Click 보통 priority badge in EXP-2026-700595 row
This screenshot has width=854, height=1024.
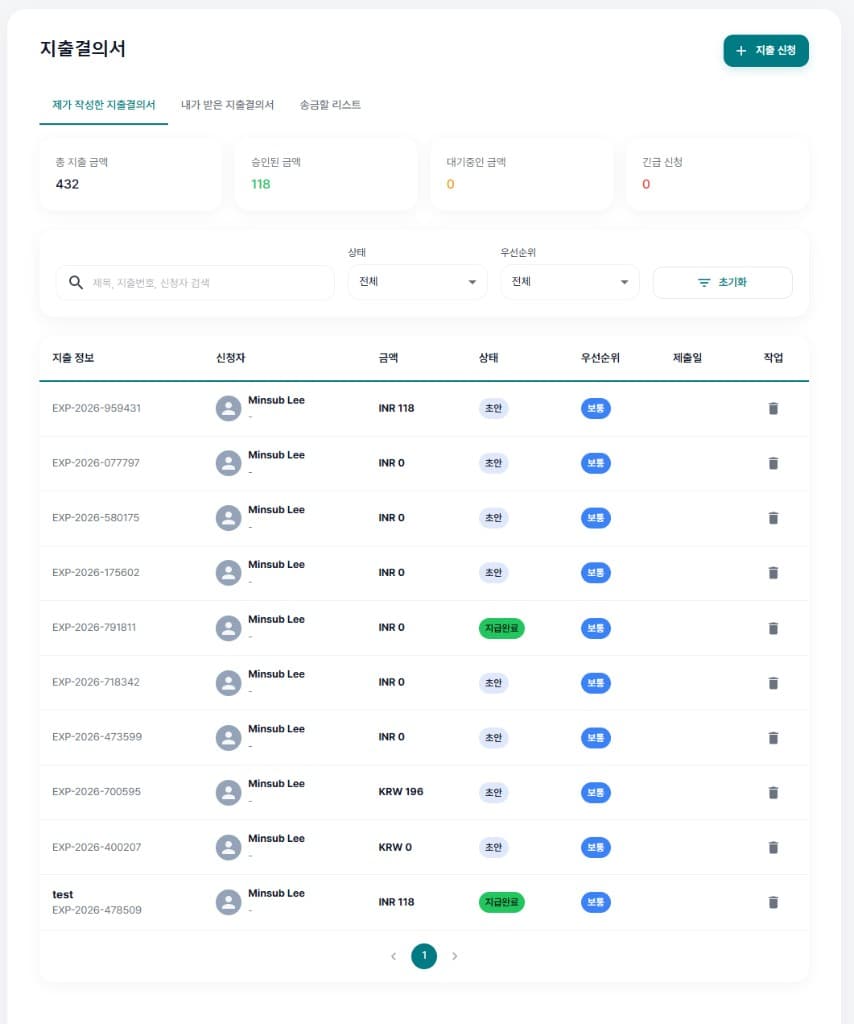pos(595,793)
